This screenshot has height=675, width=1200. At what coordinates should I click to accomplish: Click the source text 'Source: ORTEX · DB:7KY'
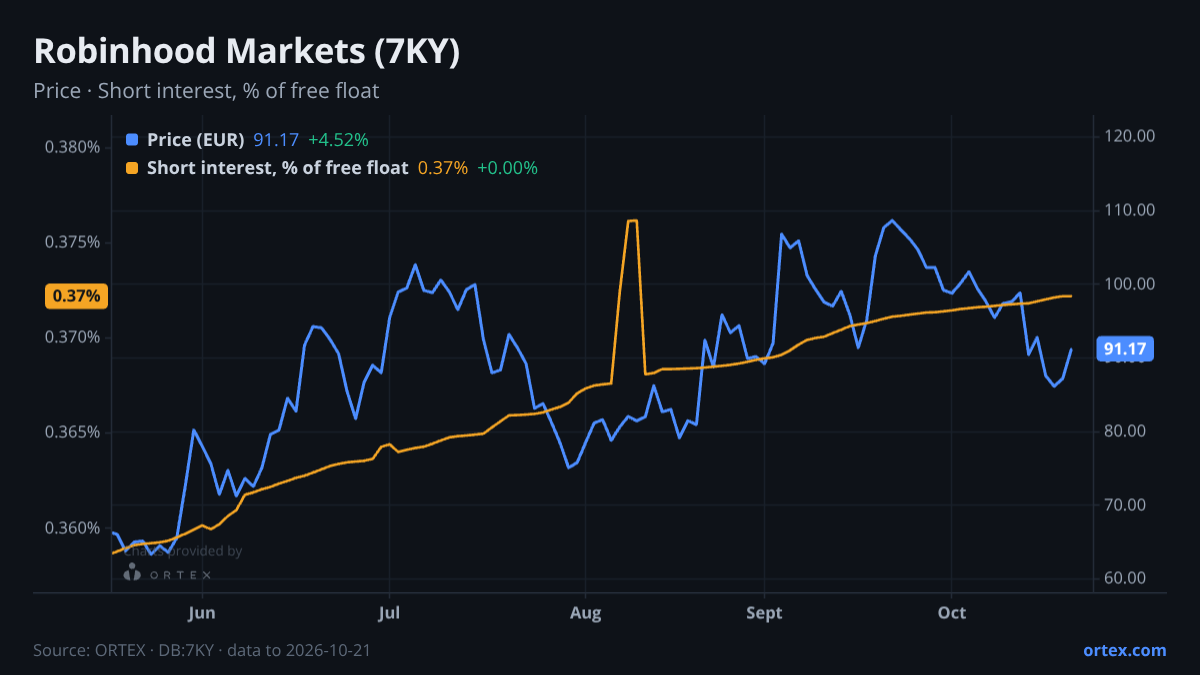(x=123, y=650)
